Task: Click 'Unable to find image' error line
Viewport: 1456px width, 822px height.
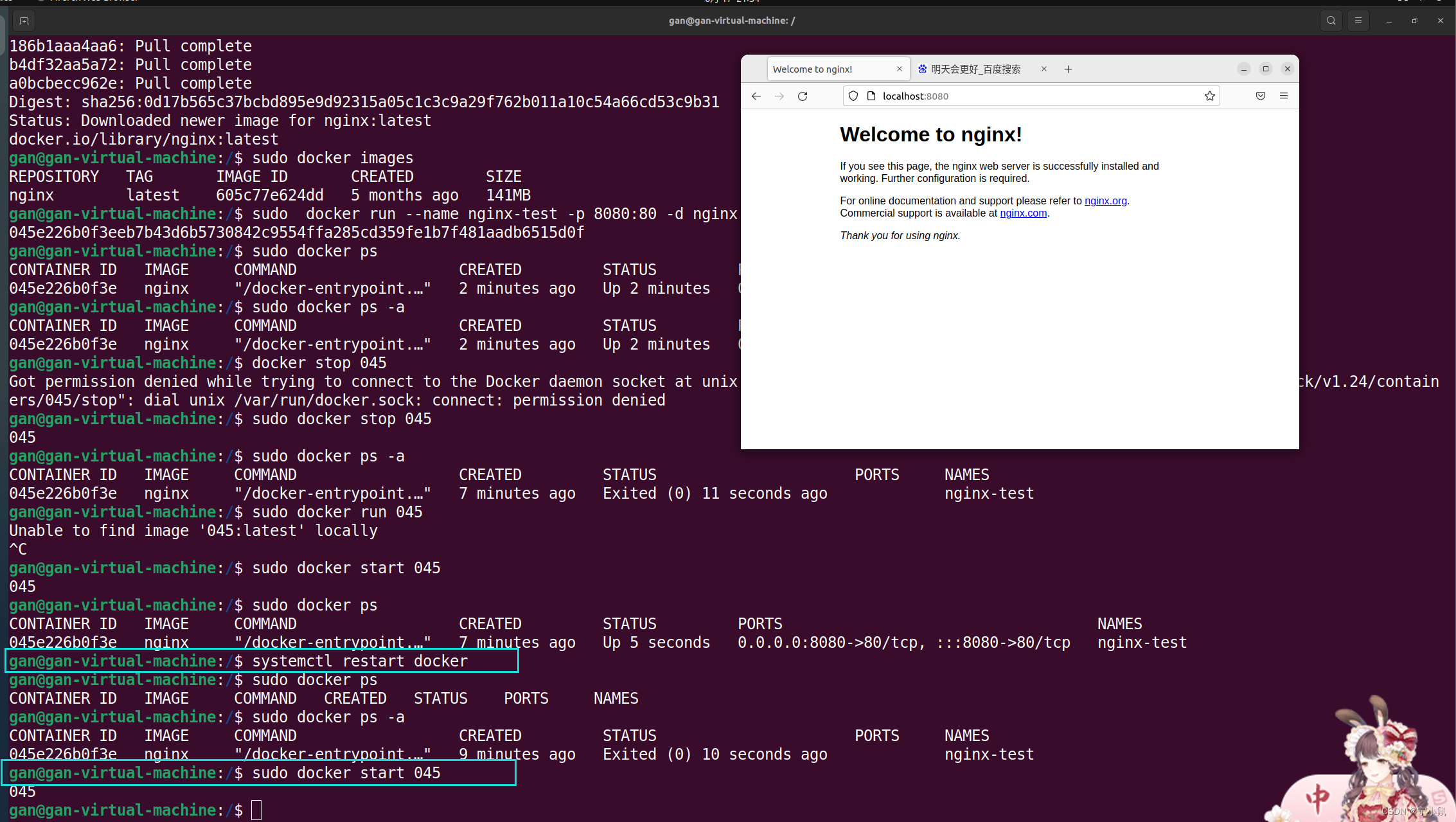Action: [x=193, y=530]
